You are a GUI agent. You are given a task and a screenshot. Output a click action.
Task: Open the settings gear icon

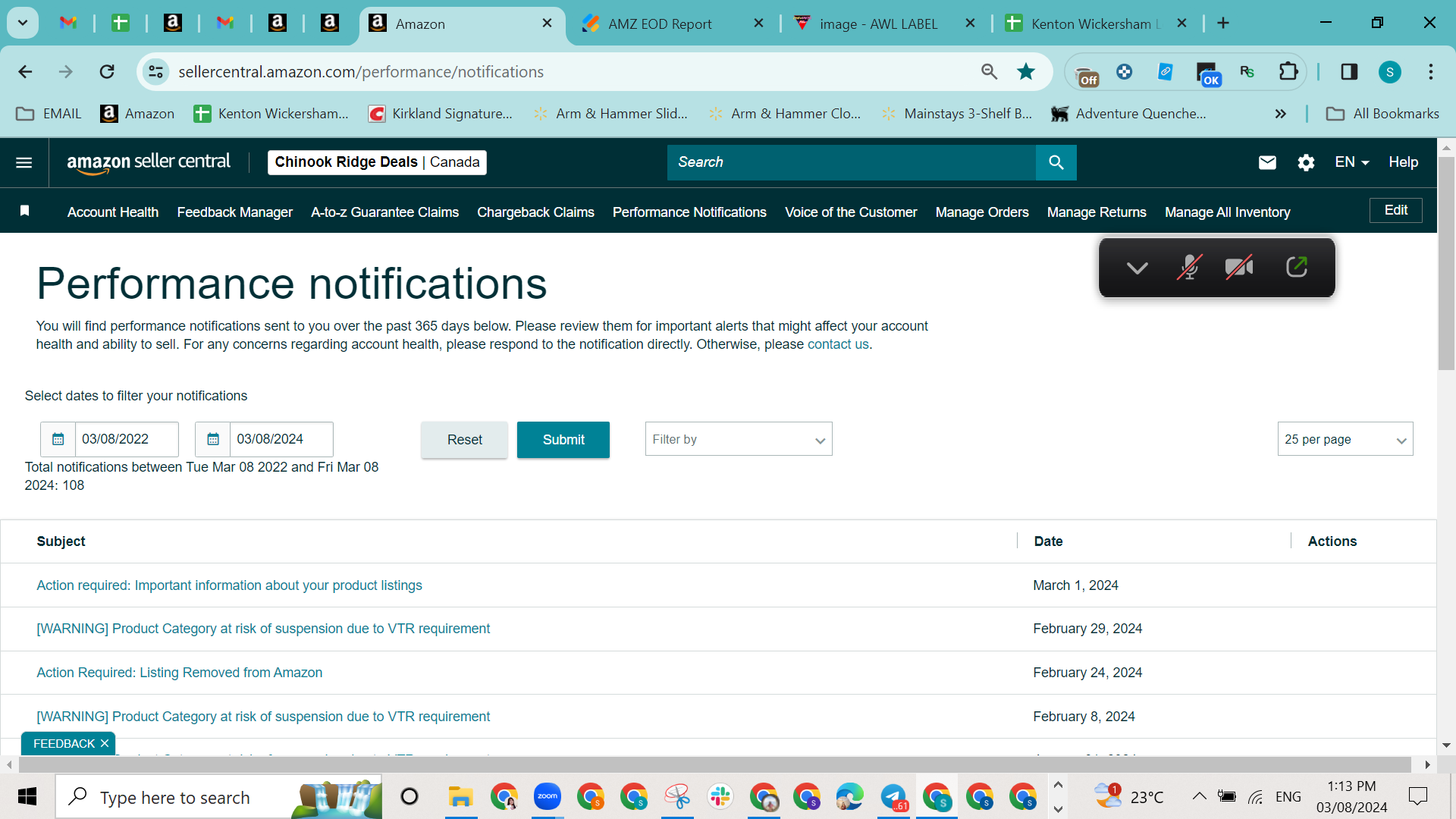1306,162
